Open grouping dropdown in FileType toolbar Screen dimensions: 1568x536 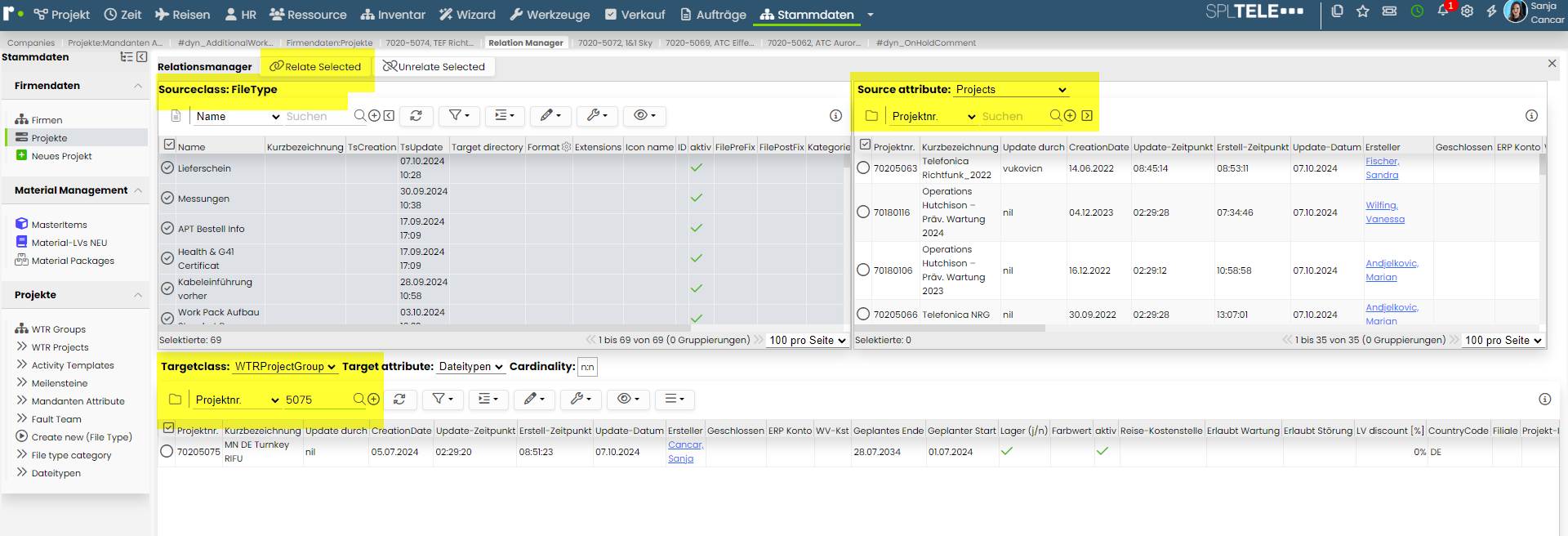tap(505, 116)
